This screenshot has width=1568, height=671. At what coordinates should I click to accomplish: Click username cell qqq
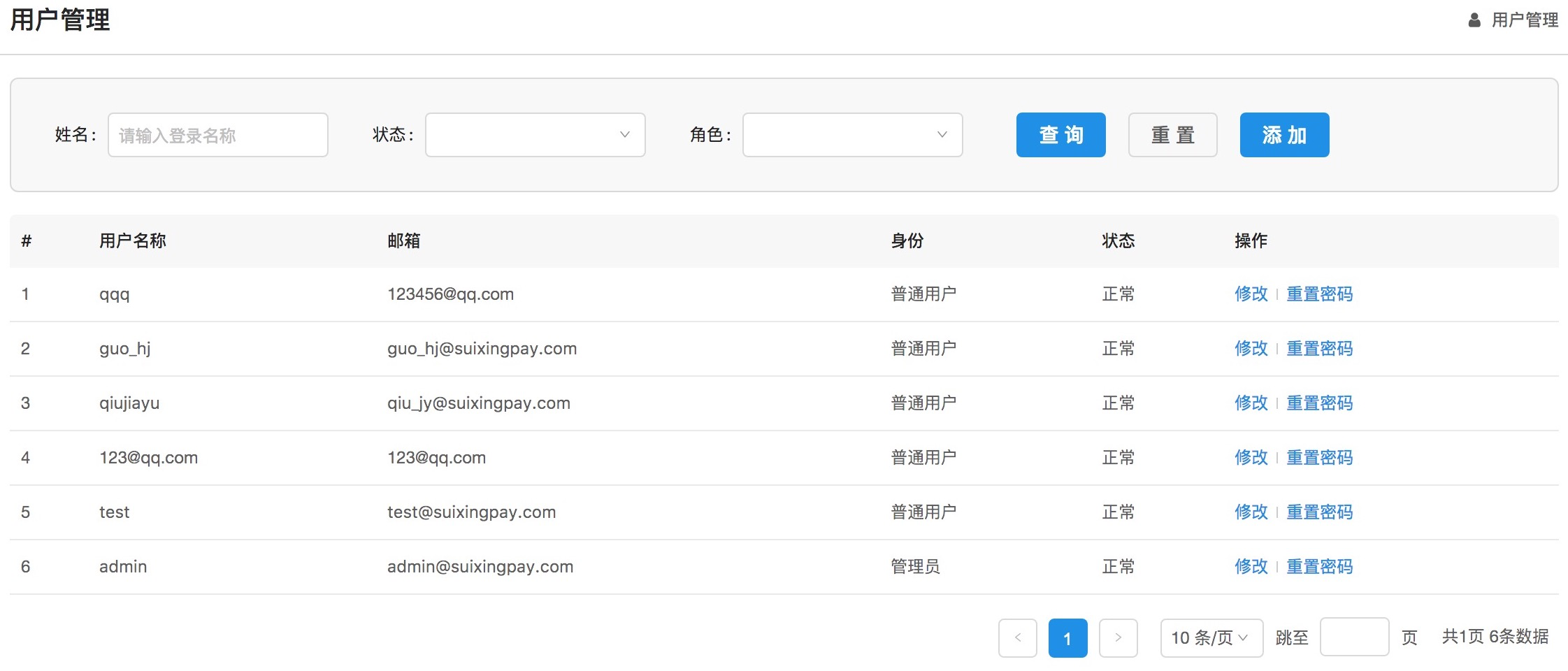pos(115,295)
